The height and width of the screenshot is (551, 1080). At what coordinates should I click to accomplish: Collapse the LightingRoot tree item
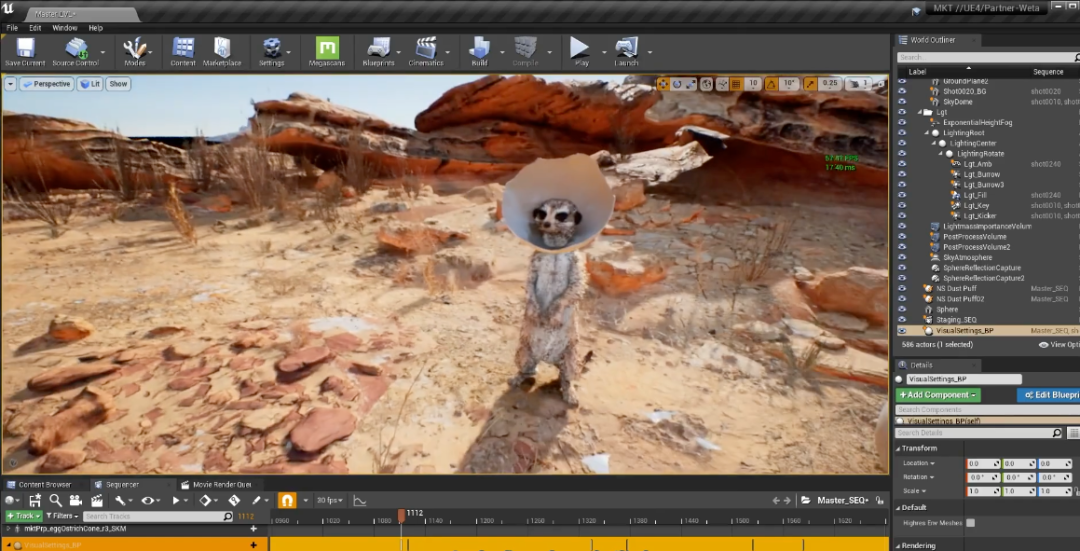click(927, 133)
